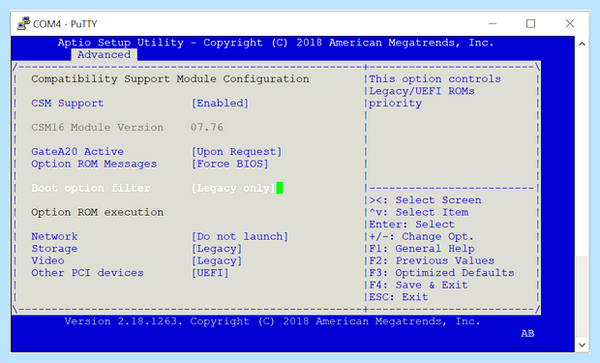Open the Other PCI devices [UEFI] value
Viewport: 600px width, 363px height.
pyautogui.click(x=210, y=273)
